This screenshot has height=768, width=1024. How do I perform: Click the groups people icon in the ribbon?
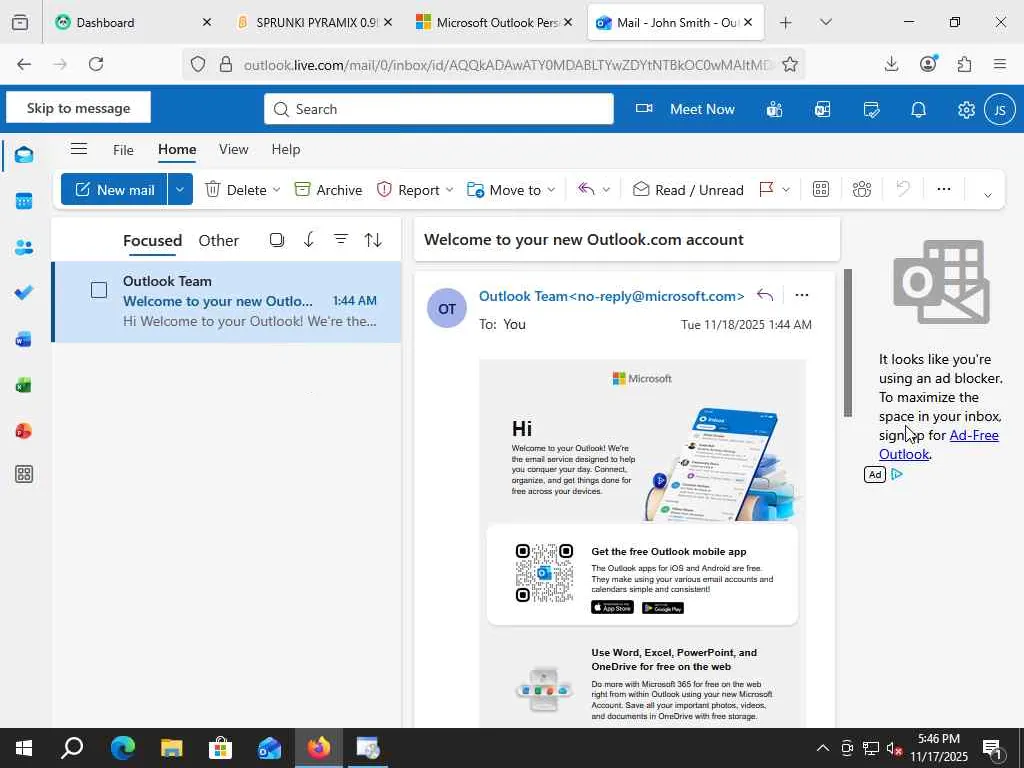pos(862,189)
